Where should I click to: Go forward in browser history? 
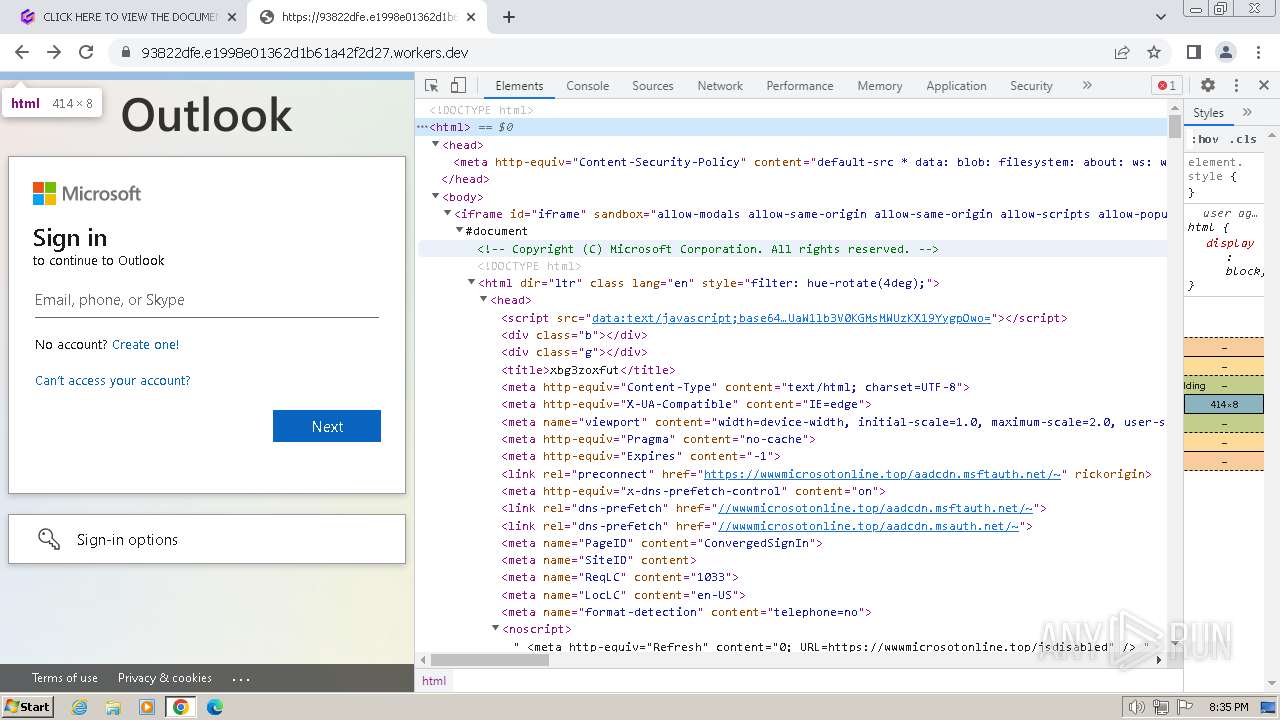click(x=54, y=52)
